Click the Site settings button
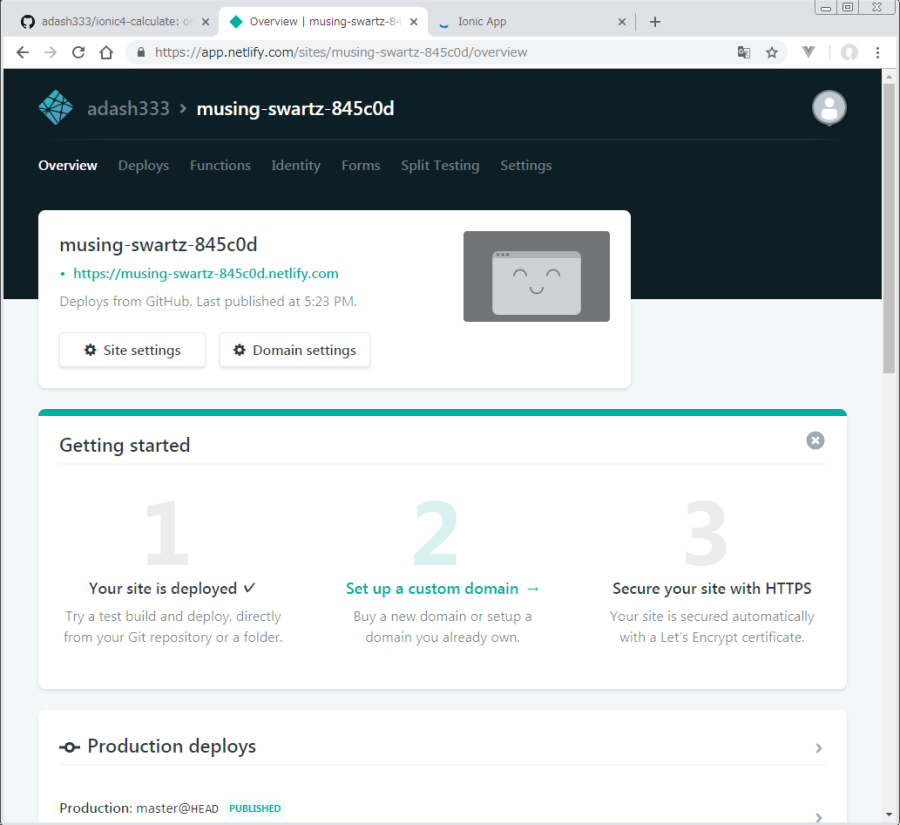The image size is (900, 825). coord(132,350)
